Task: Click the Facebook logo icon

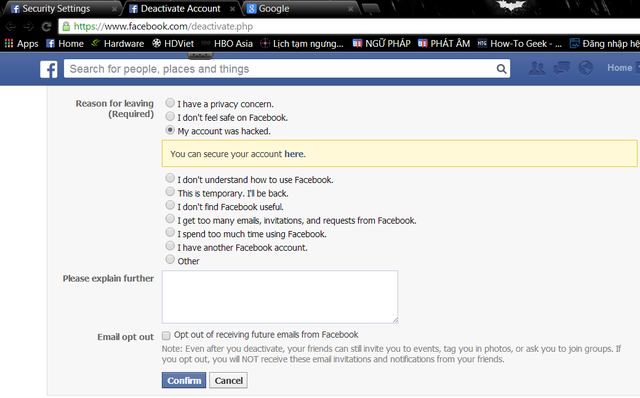Action: click(x=49, y=69)
